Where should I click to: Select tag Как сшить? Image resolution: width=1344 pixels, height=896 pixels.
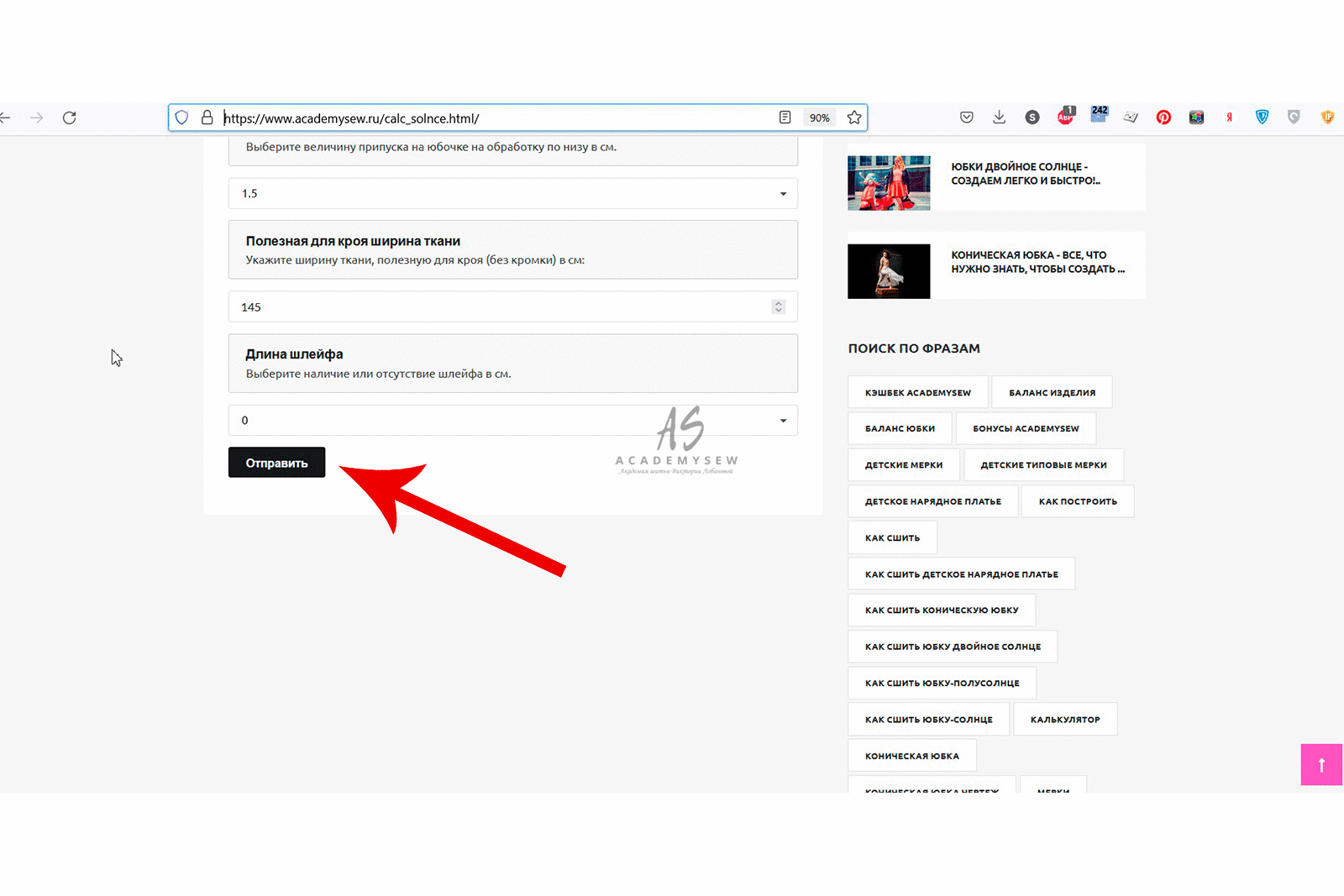[892, 537]
